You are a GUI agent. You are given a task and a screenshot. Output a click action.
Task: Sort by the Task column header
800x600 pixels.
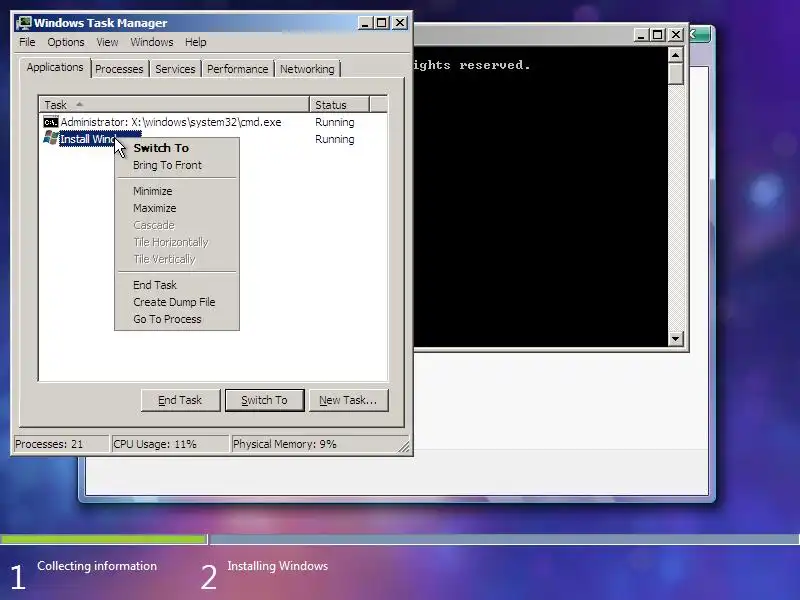coord(174,105)
